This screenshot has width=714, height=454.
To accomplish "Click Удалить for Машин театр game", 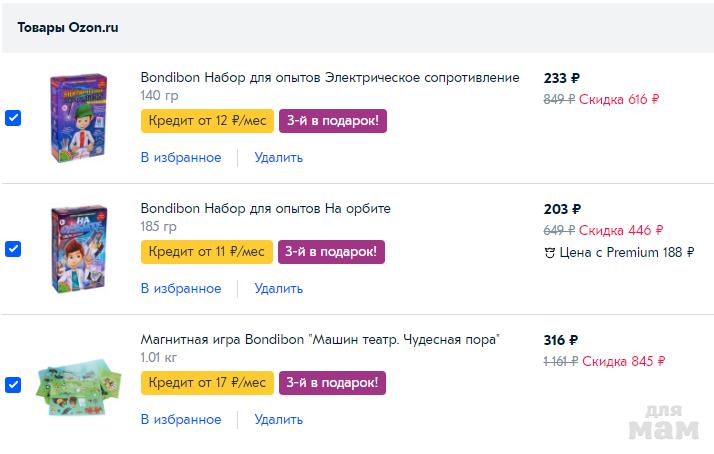I will coord(278,419).
